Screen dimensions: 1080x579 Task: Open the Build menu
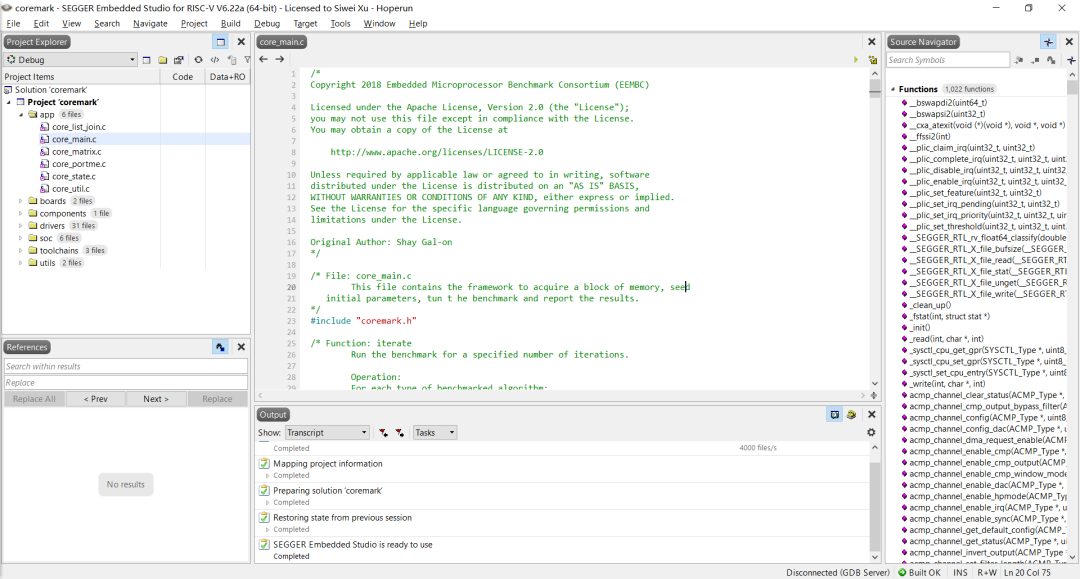pos(231,23)
